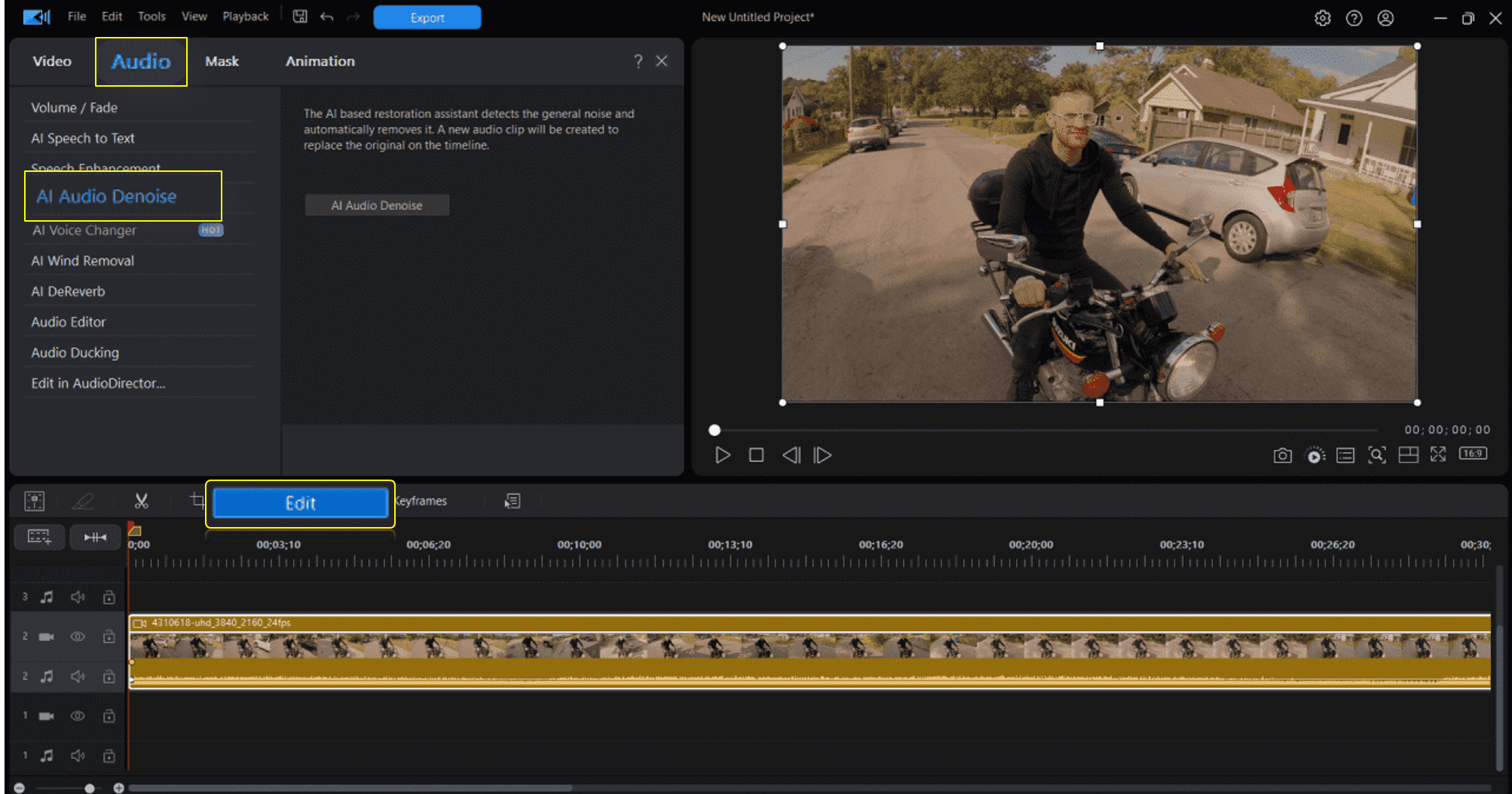Screen dimensions: 1512x794
Task: Open the Keyframes panel
Action: [420, 501]
